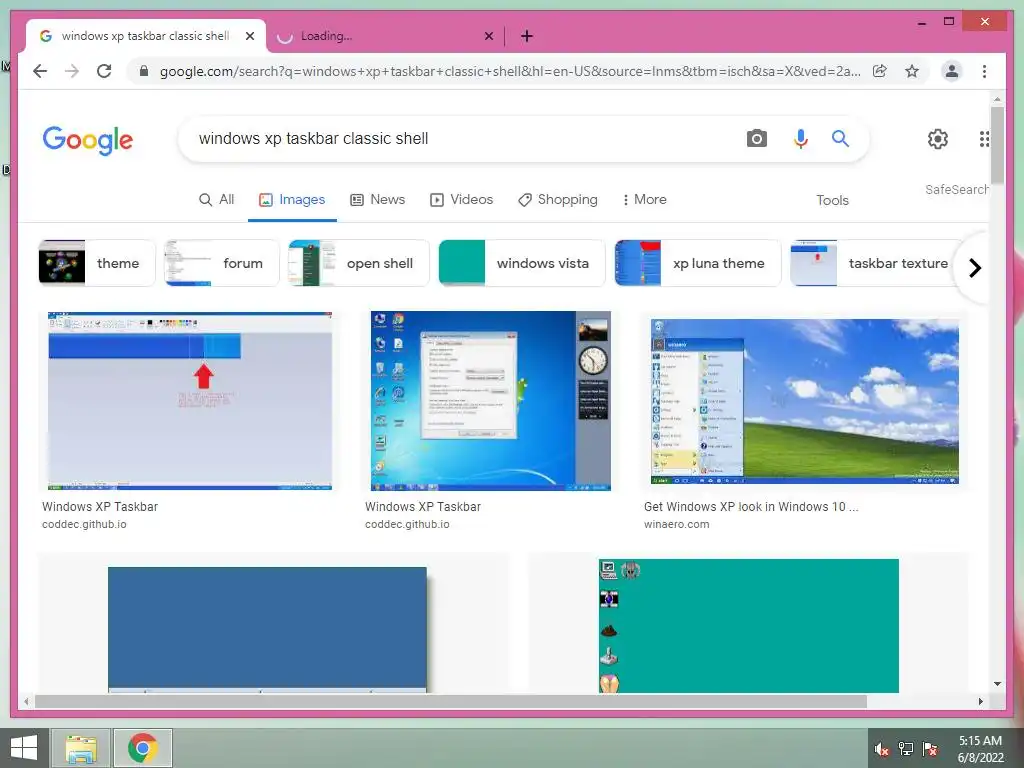
Task: Open Google quick settings gear
Action: pyautogui.click(x=938, y=138)
